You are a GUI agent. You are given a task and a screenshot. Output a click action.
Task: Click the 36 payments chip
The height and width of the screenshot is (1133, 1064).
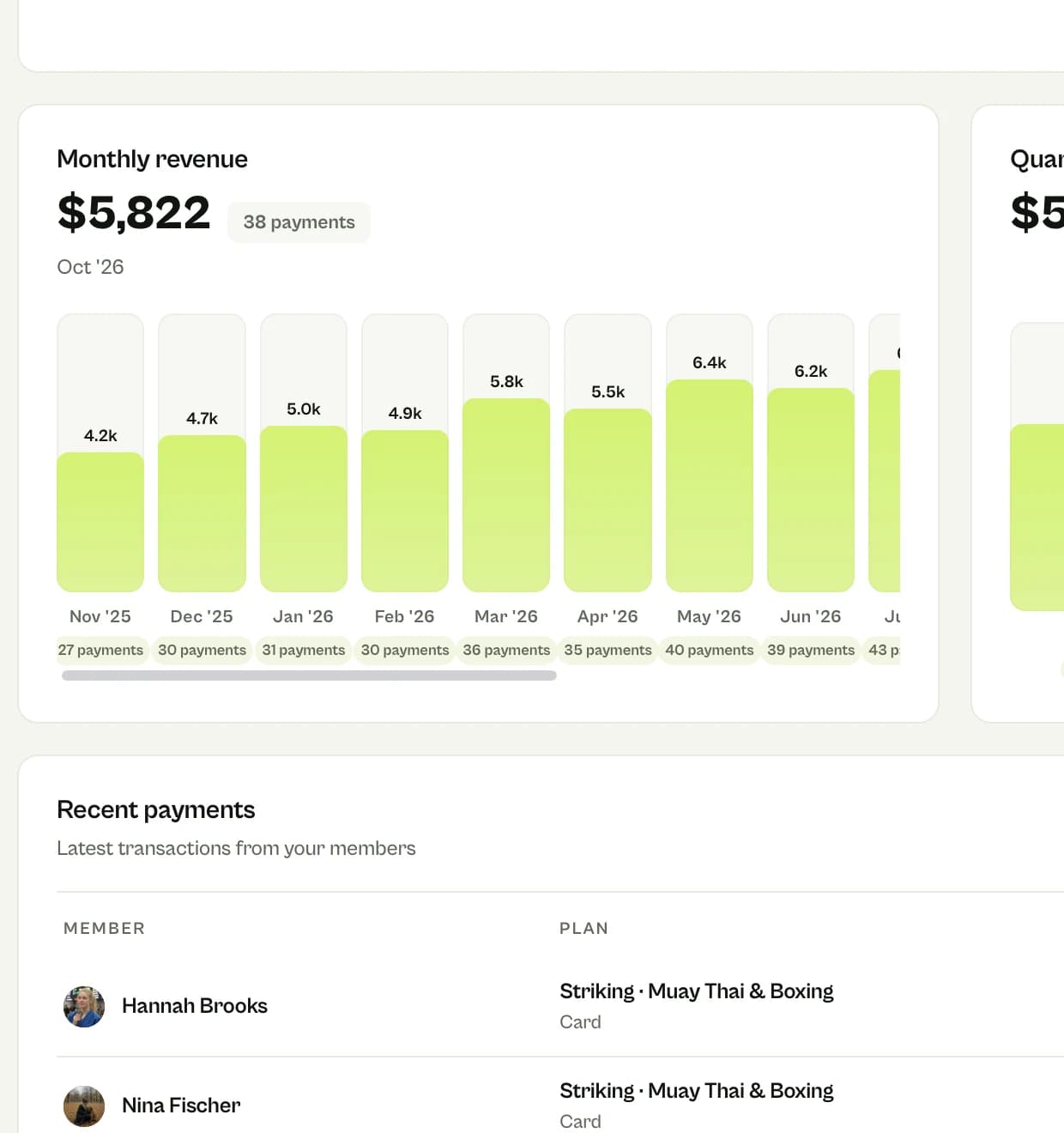click(506, 650)
